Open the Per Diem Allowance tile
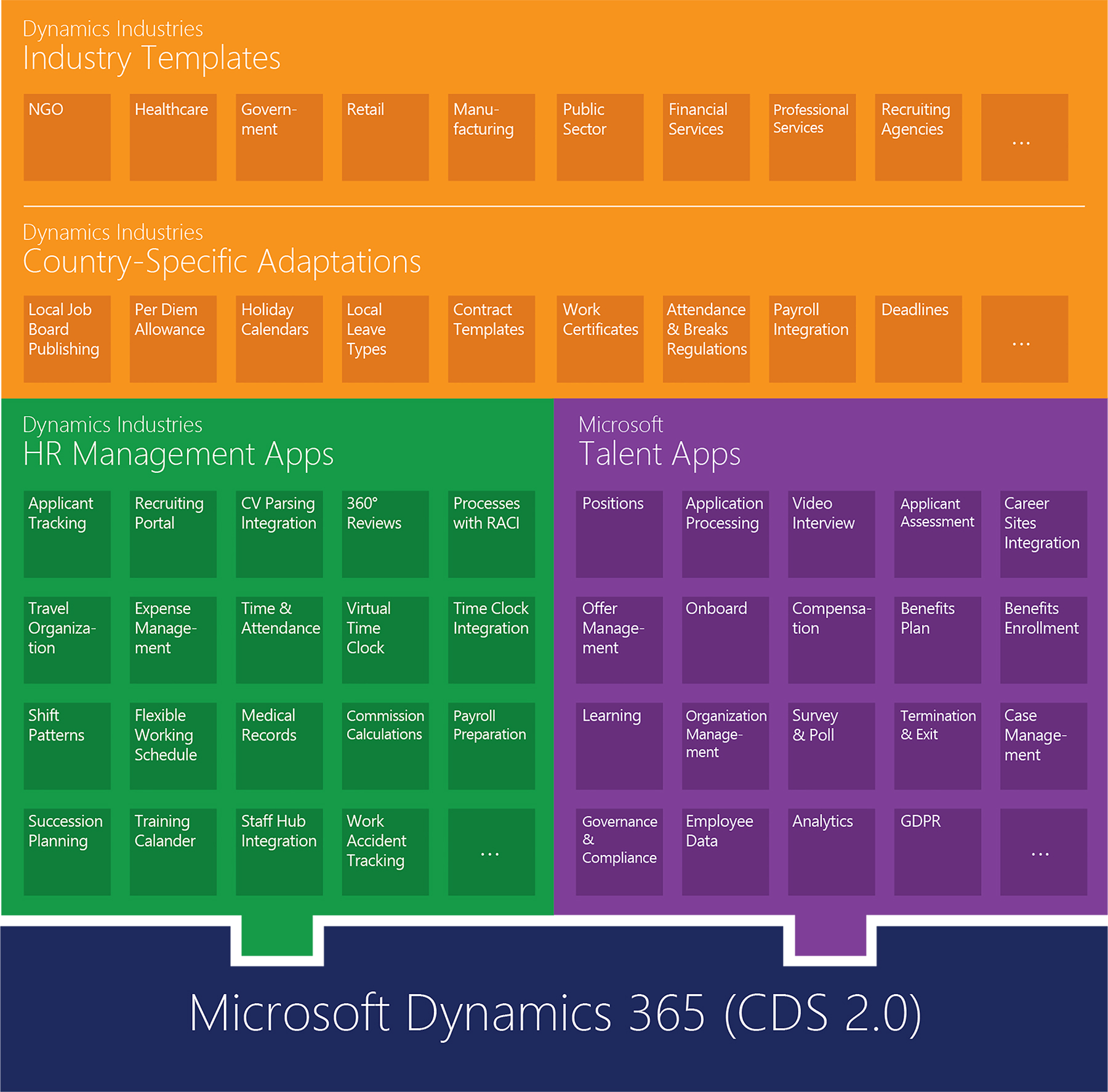The image size is (1108, 1092). click(173, 339)
